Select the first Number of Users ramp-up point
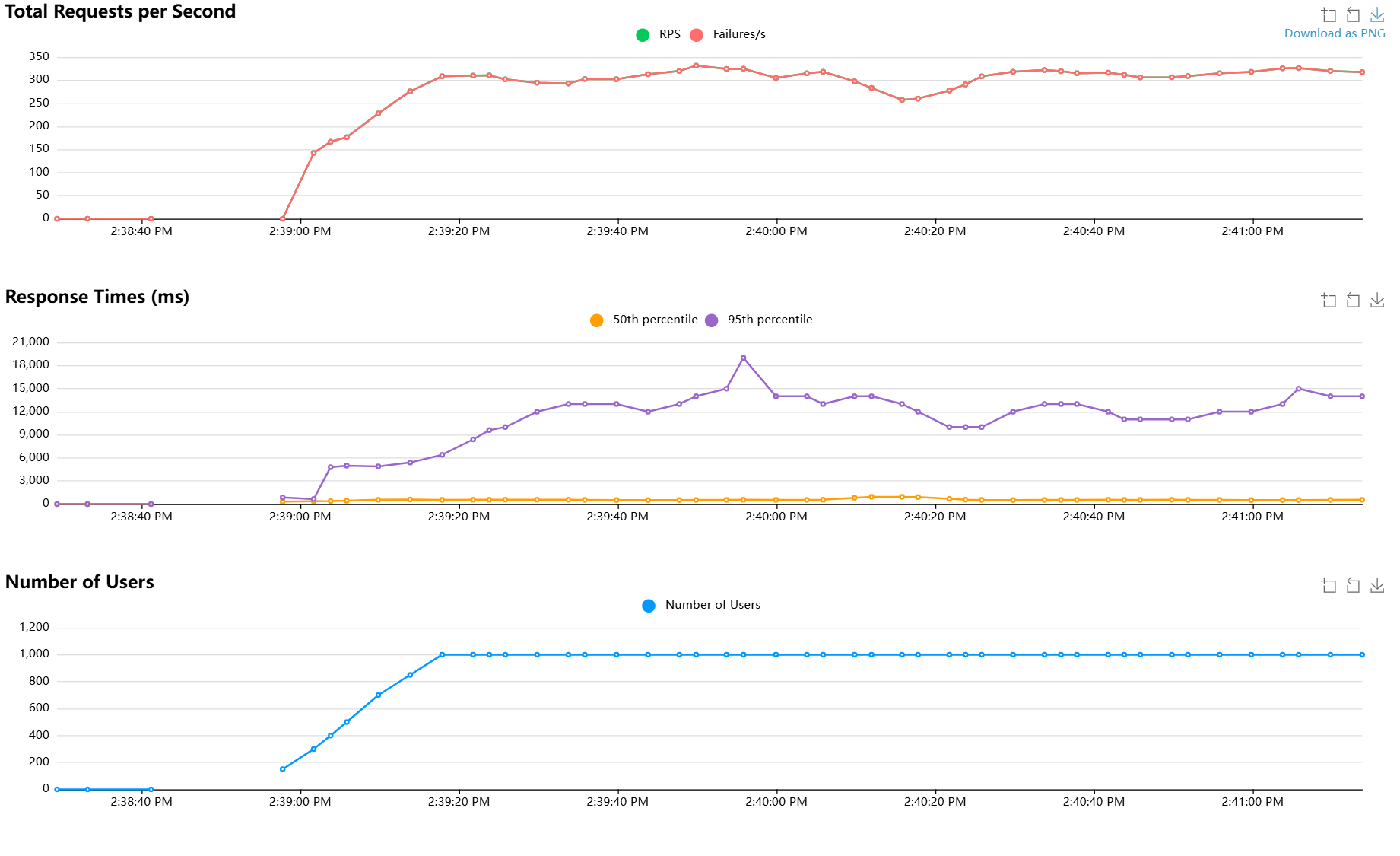The image size is (1400, 856). 283,769
